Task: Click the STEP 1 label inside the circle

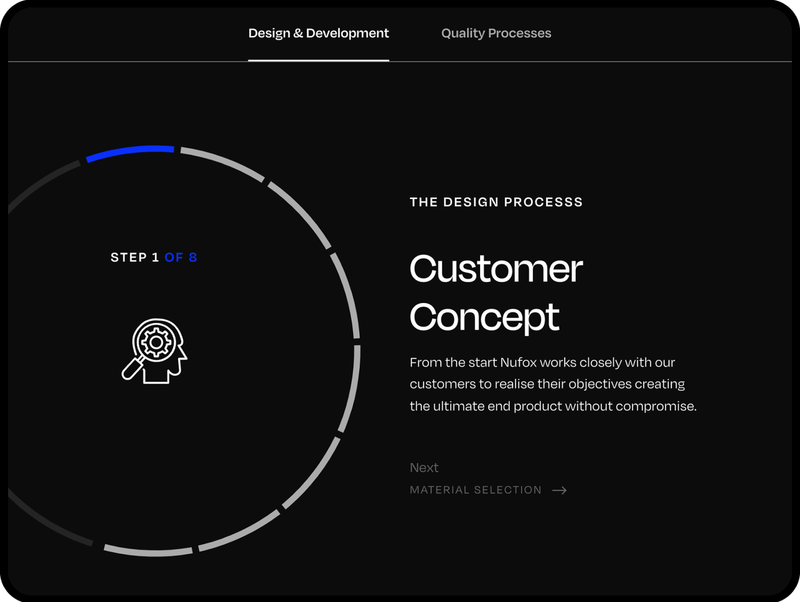Action: 135,258
